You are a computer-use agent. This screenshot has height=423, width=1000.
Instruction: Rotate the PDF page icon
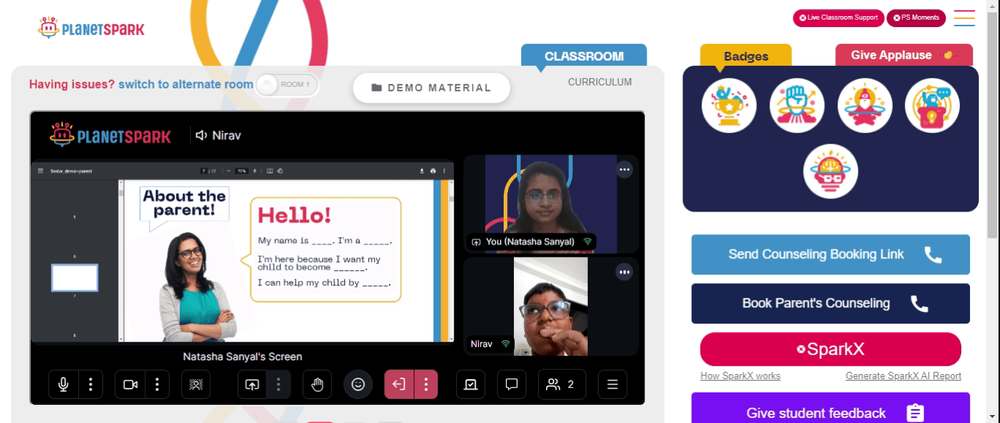click(280, 171)
